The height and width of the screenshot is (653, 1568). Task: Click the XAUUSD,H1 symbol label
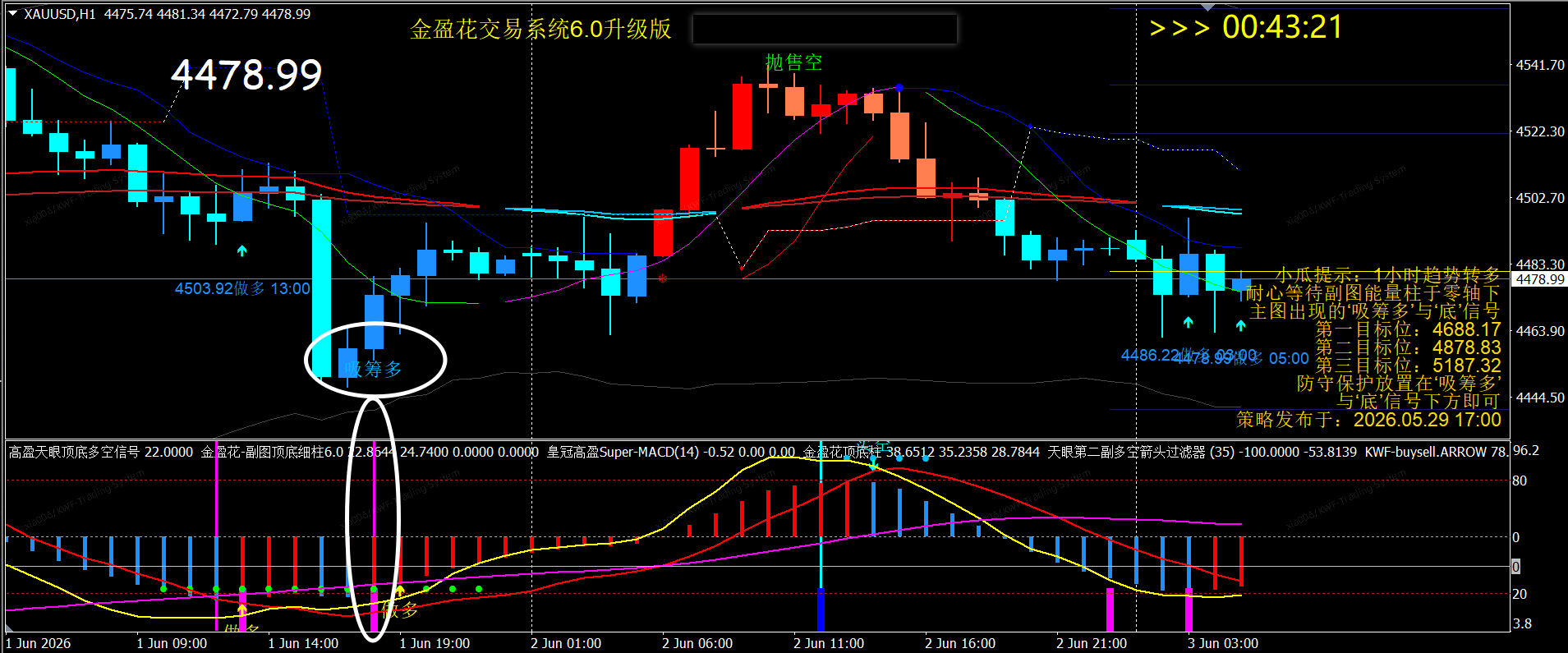(x=60, y=14)
